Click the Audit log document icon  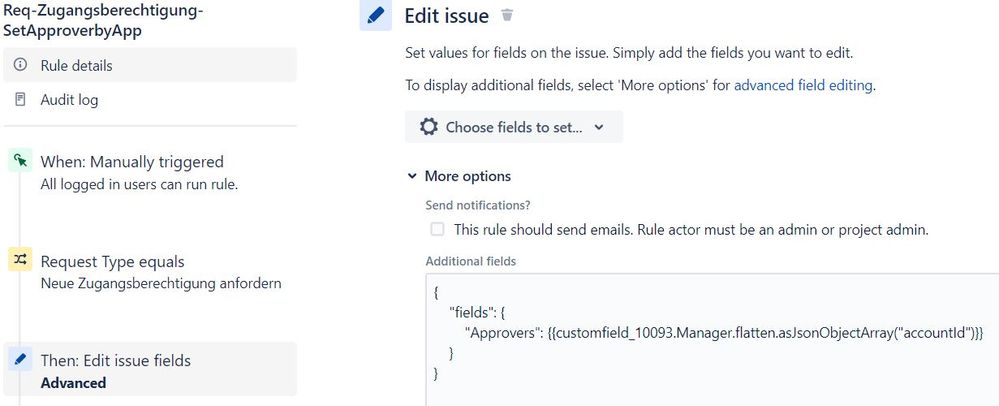pyautogui.click(x=20, y=99)
